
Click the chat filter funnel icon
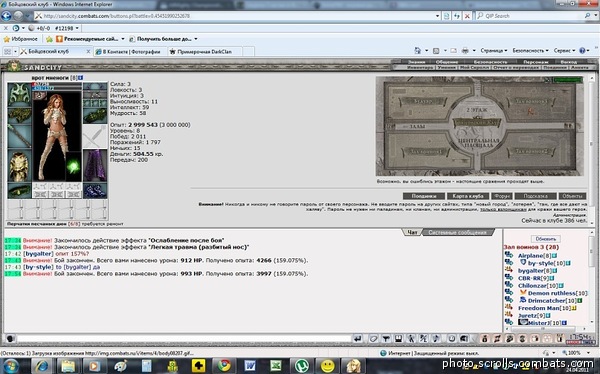click(386, 339)
